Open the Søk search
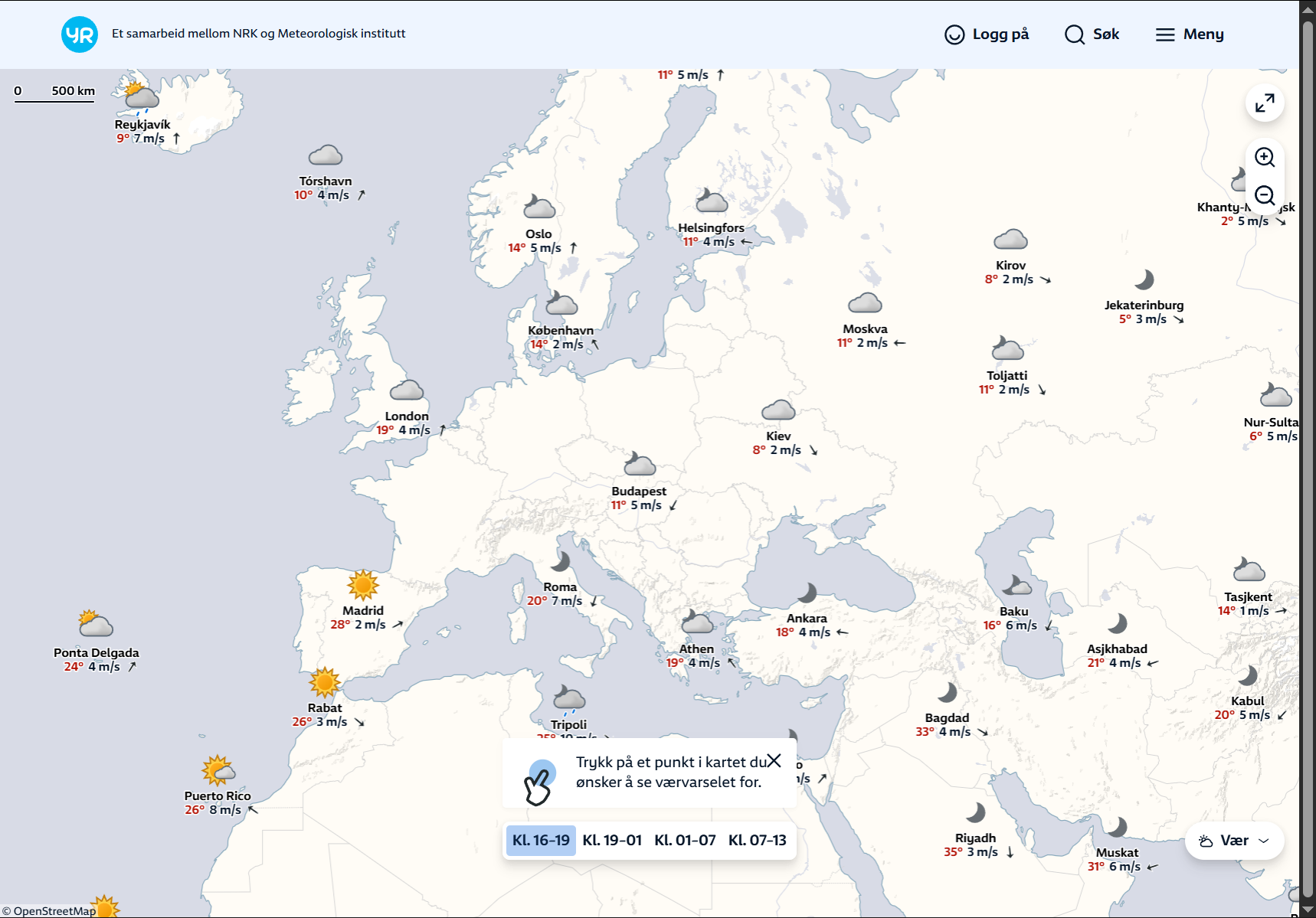 [x=1092, y=34]
